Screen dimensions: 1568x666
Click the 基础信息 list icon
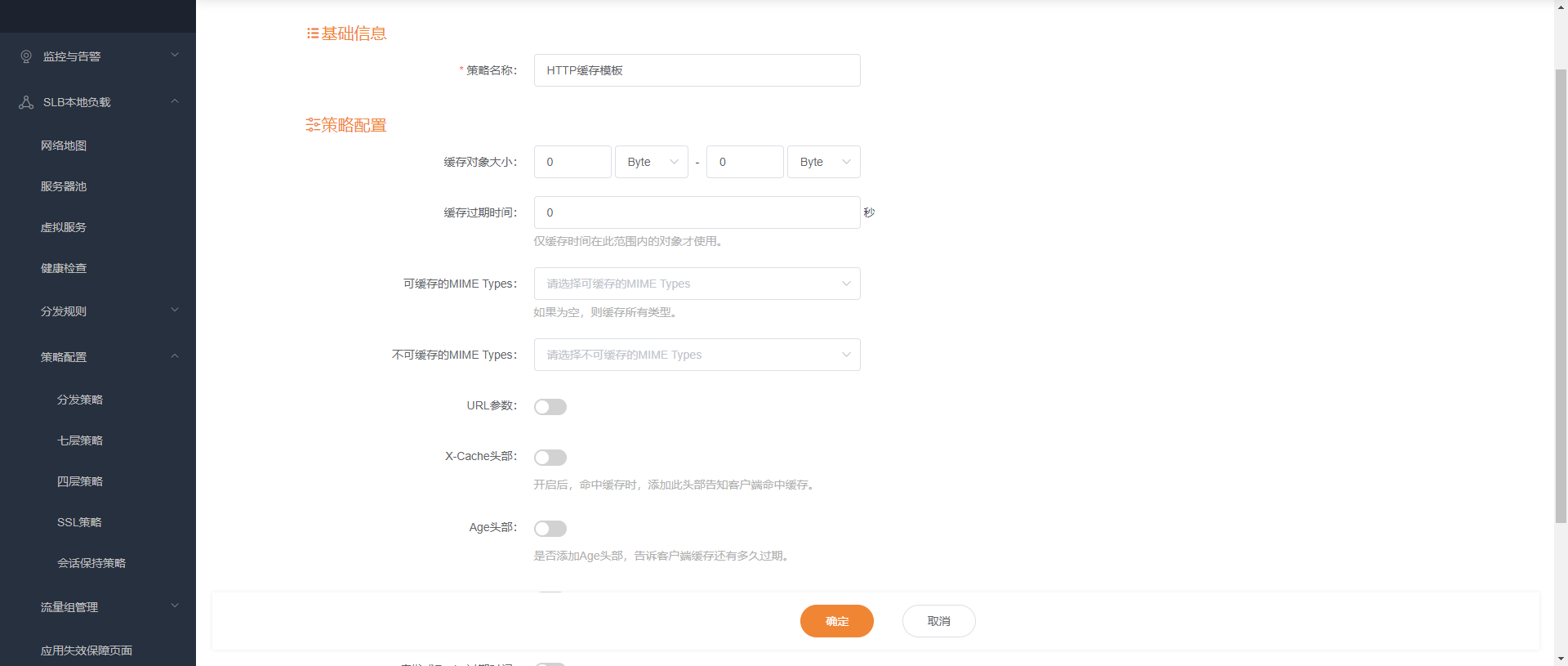pos(312,34)
